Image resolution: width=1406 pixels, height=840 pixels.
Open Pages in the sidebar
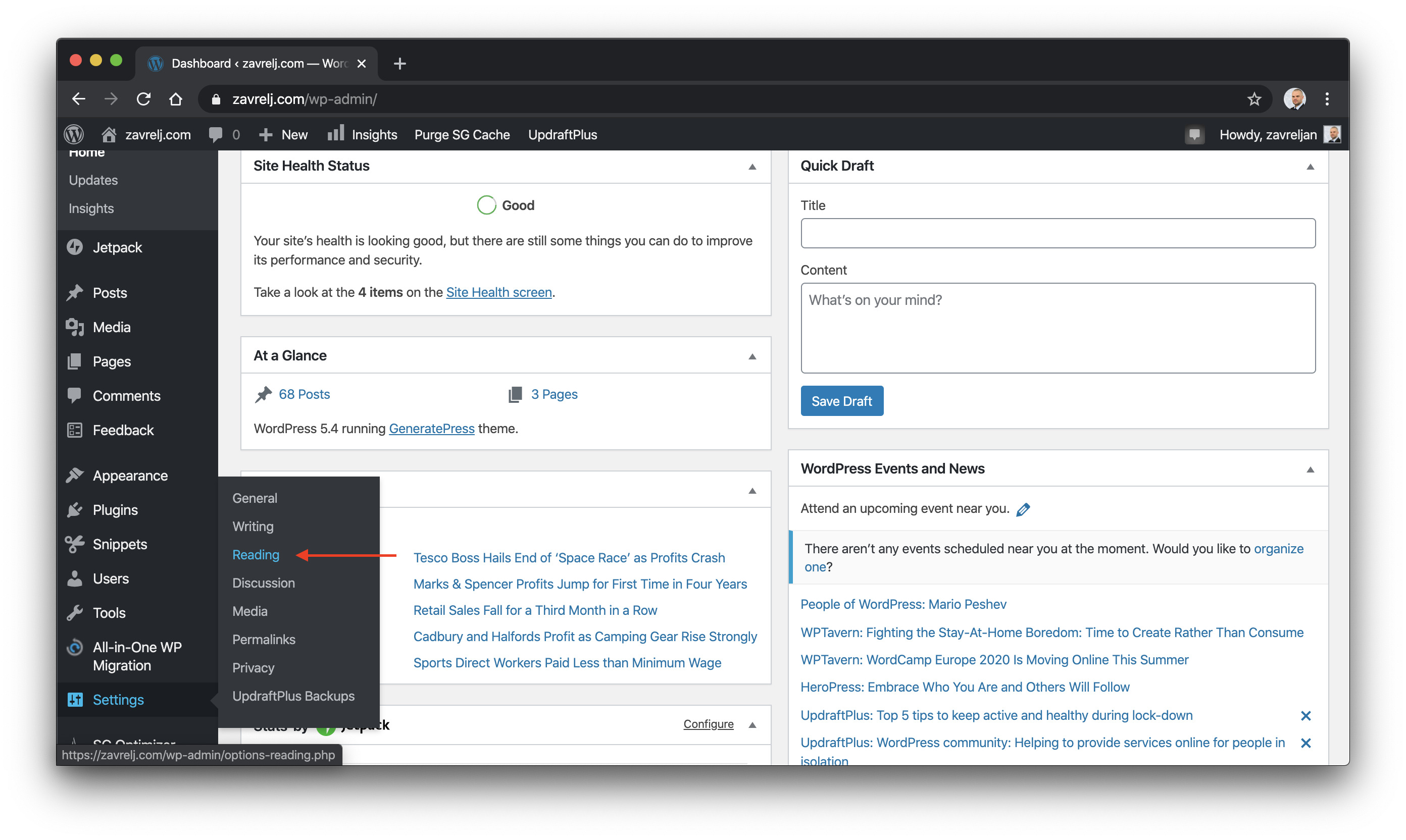(x=112, y=361)
